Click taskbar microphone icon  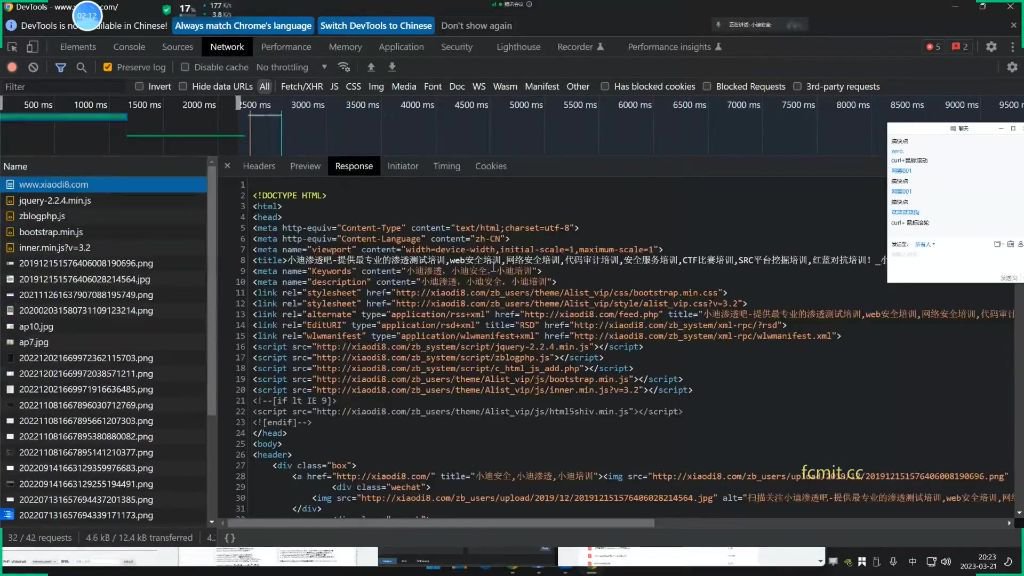click(893, 562)
